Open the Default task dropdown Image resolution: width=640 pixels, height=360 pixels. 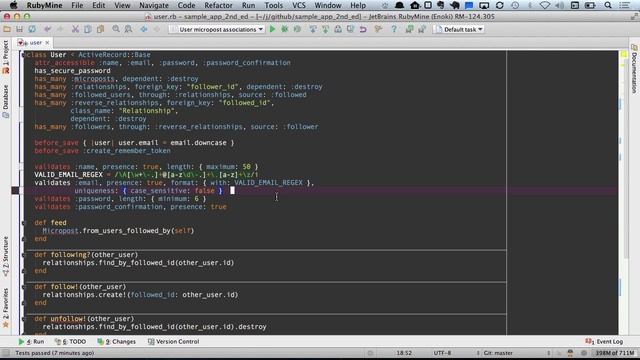click(x=458, y=29)
